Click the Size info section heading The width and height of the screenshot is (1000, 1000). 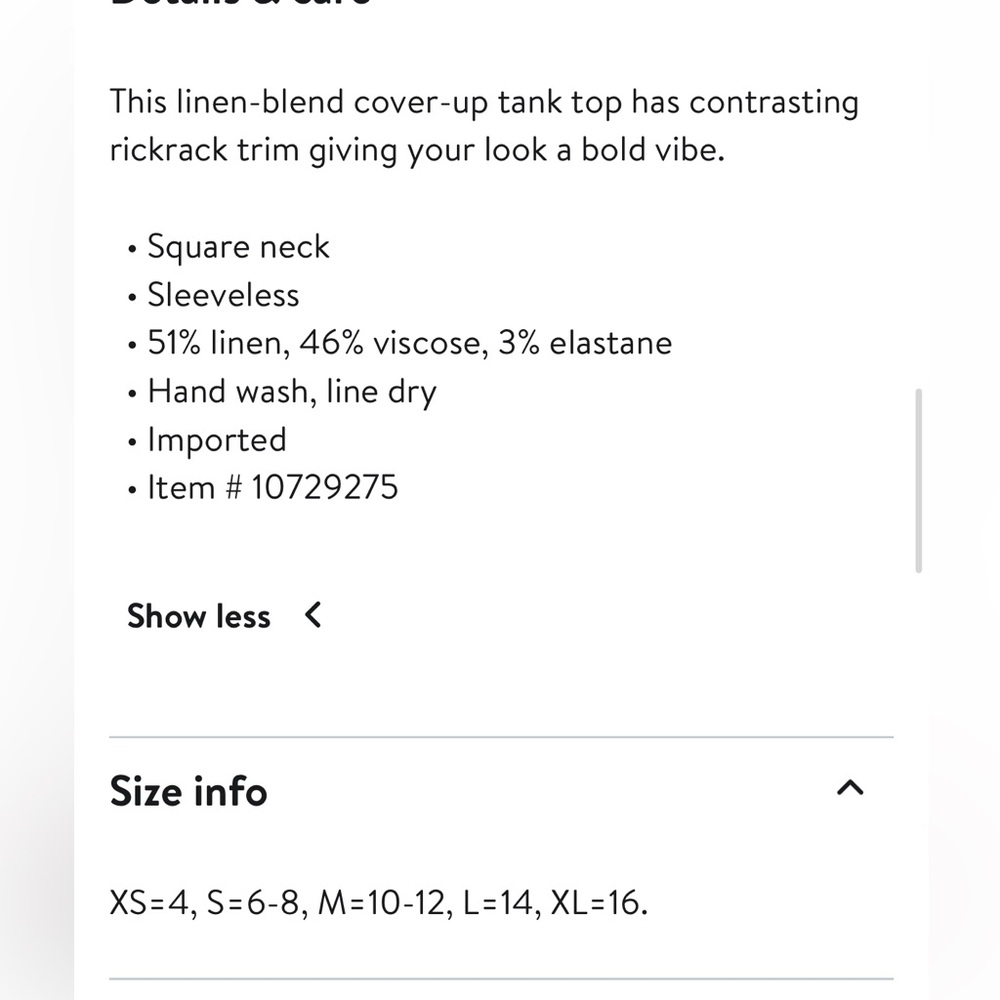[x=188, y=791]
